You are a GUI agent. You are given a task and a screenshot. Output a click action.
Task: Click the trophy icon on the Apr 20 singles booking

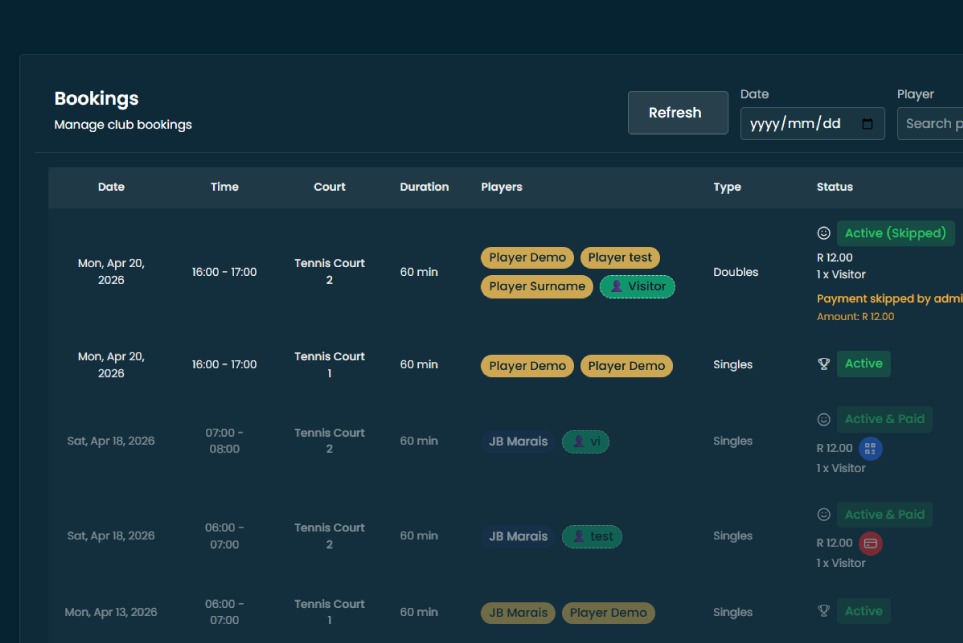[824, 364]
